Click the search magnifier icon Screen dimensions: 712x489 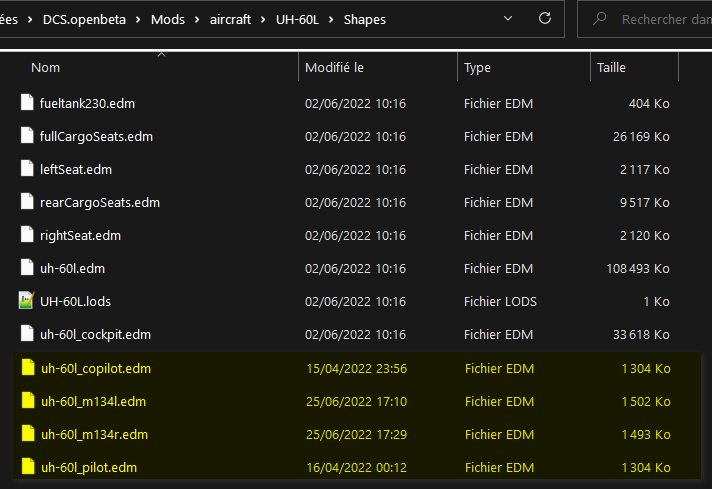[x=600, y=19]
